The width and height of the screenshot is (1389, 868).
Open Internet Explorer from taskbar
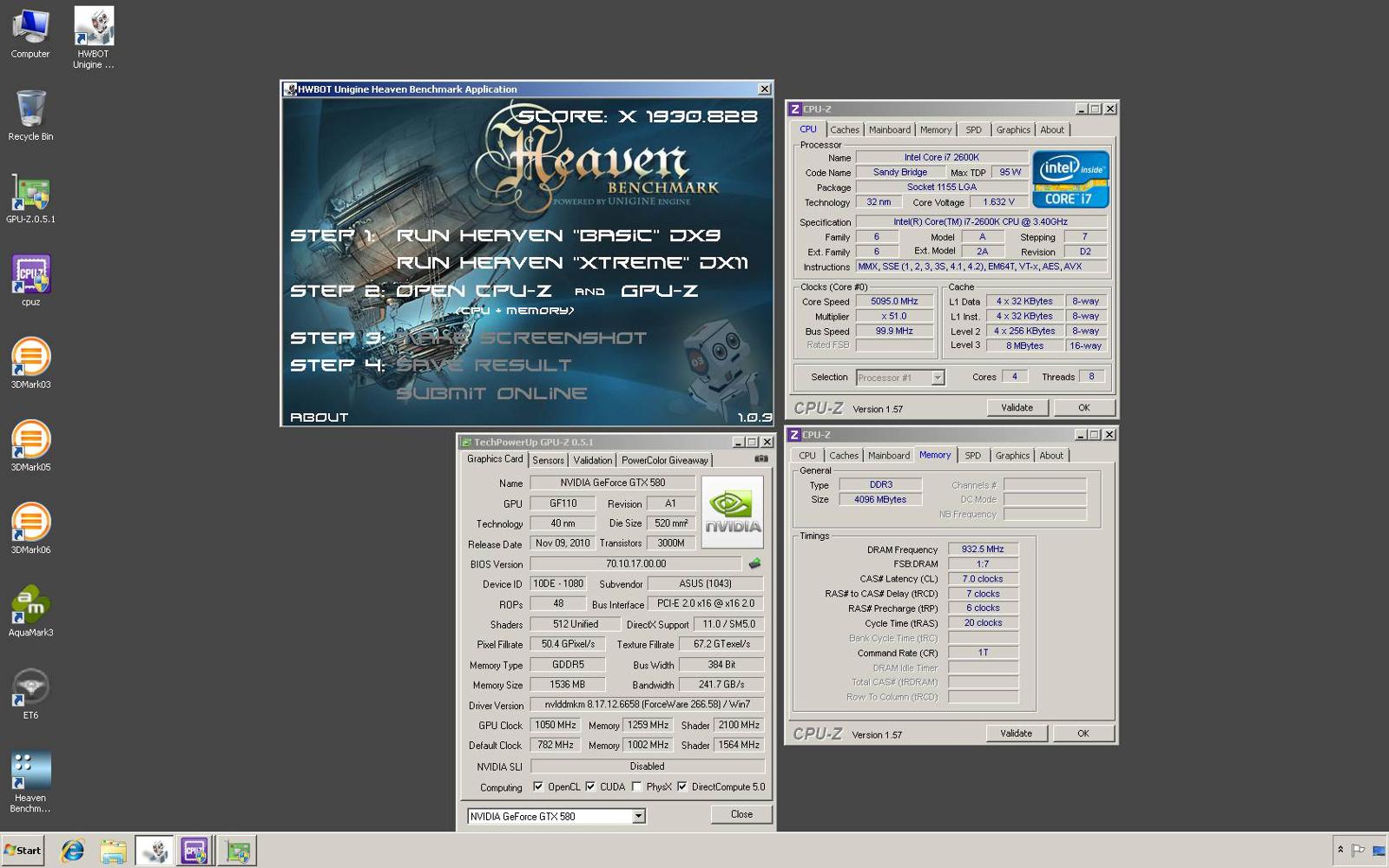[72, 851]
